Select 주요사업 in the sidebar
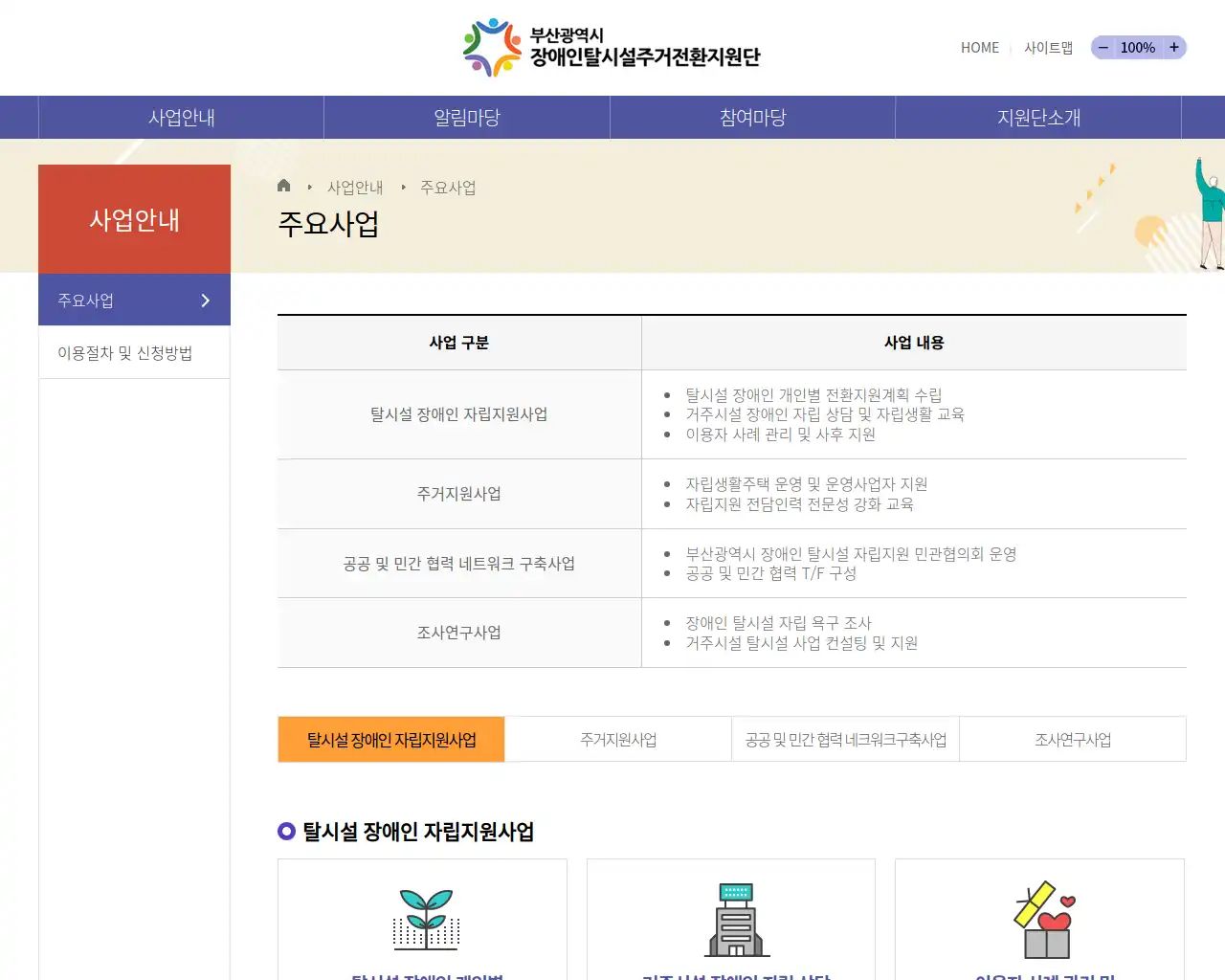 [134, 301]
